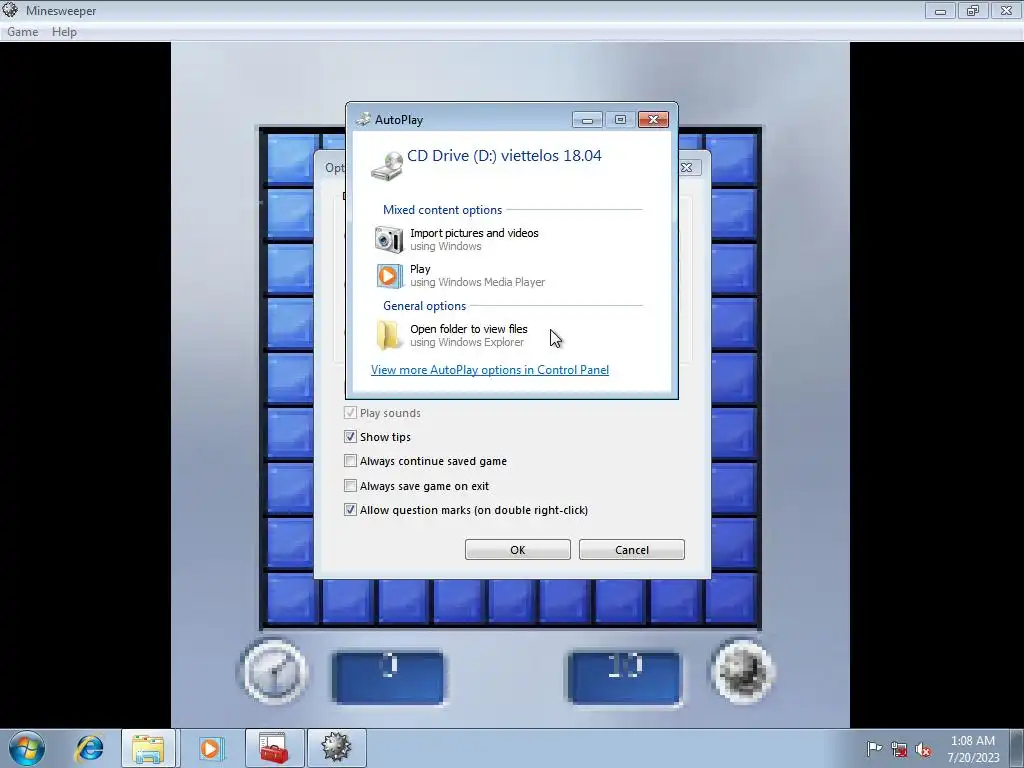Open View more AutoPlay options in Control Panel

490,370
